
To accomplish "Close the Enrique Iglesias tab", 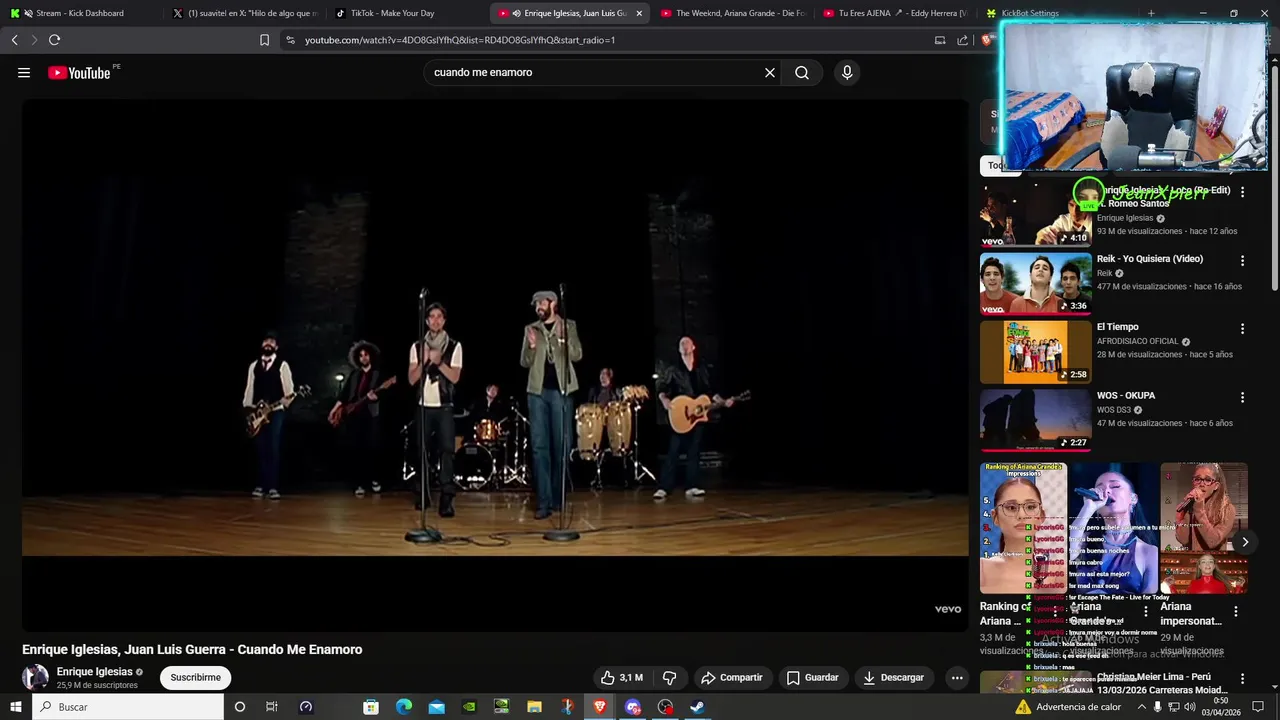I will click(x=638, y=13).
